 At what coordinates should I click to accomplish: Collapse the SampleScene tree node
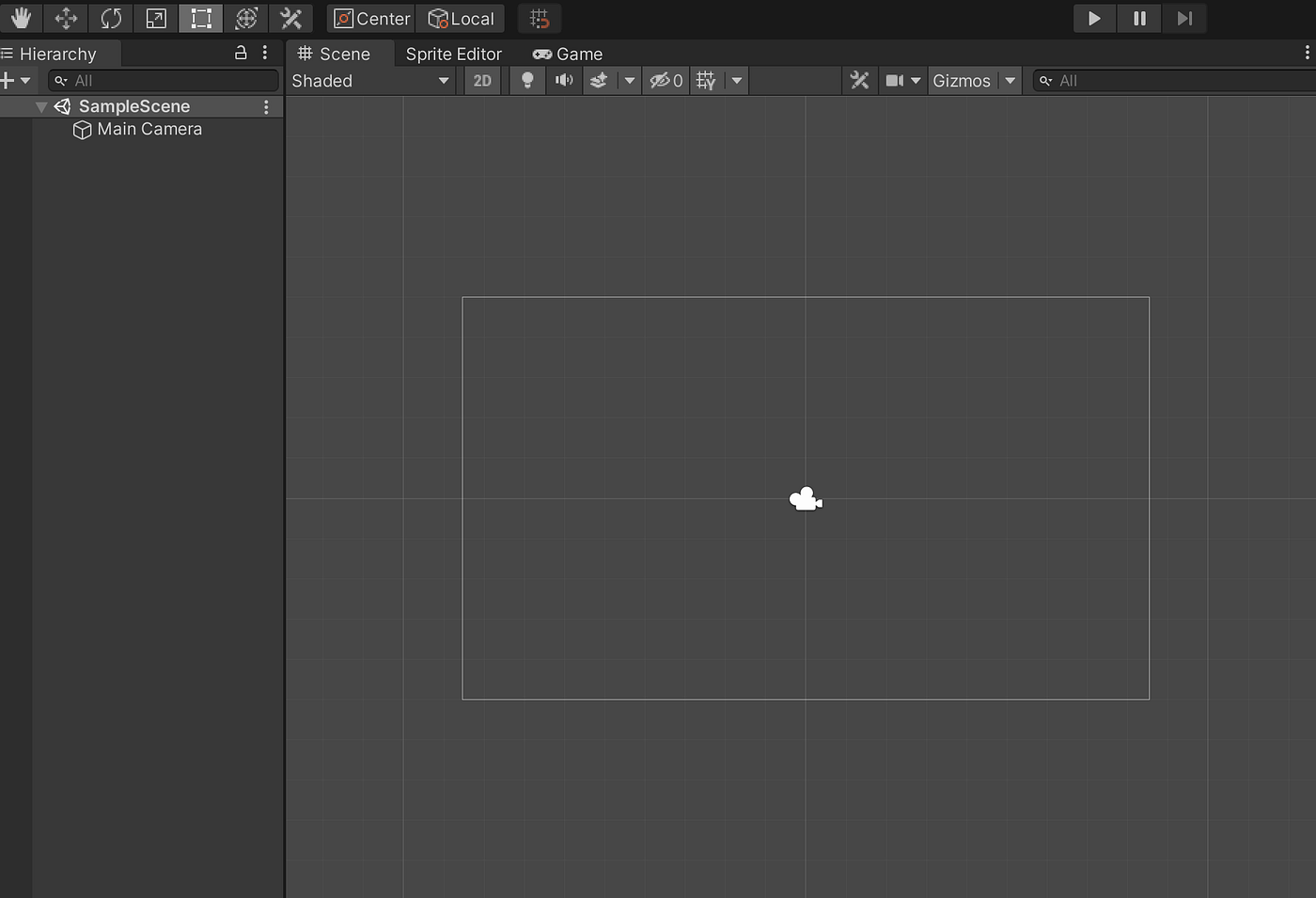coord(40,107)
